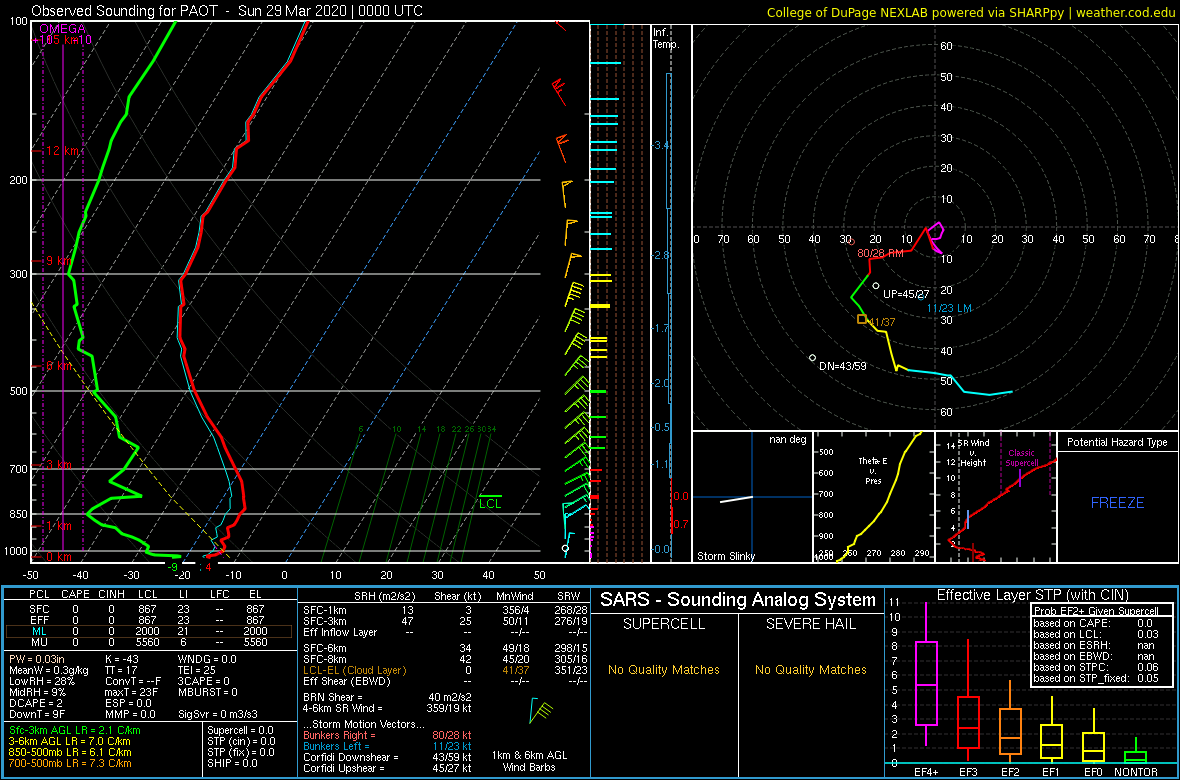
Task: Click the Storm Slinky panel label
Action: pos(726,556)
